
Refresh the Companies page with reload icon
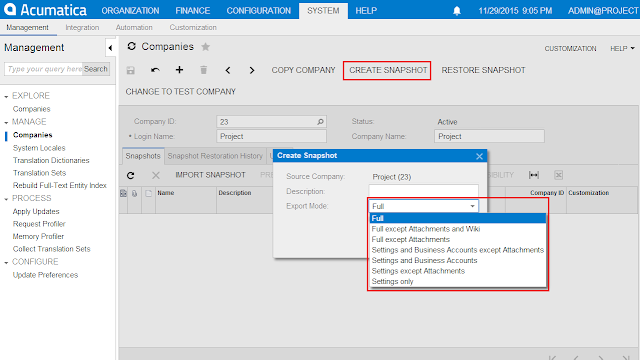[131, 47]
